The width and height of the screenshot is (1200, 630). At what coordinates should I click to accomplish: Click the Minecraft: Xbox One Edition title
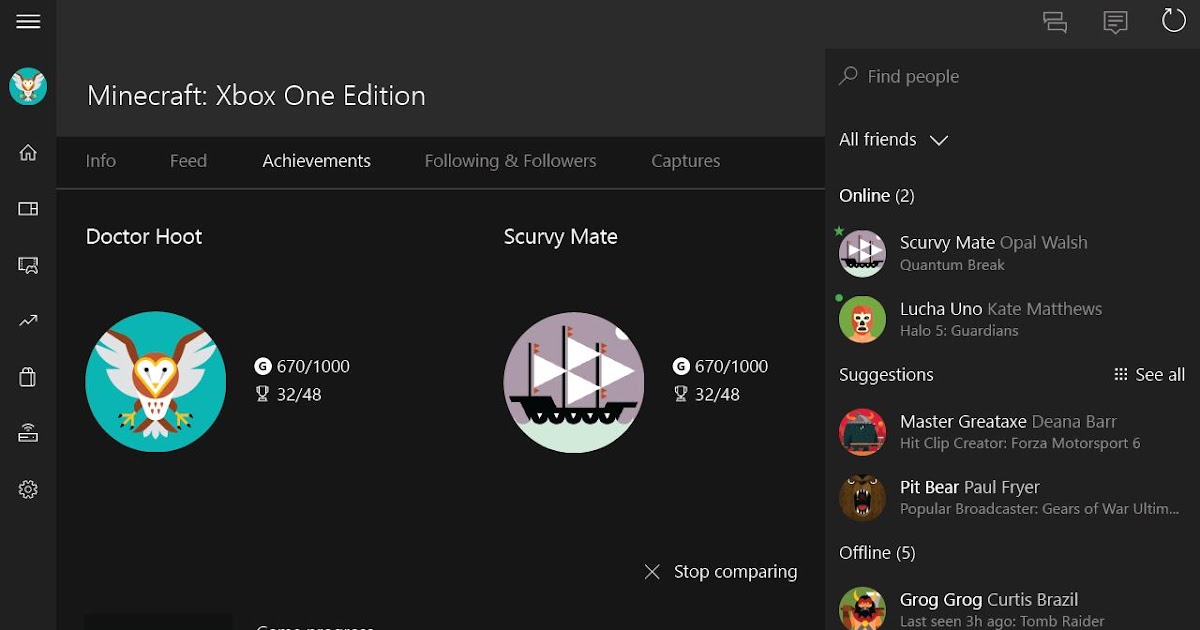(x=256, y=96)
